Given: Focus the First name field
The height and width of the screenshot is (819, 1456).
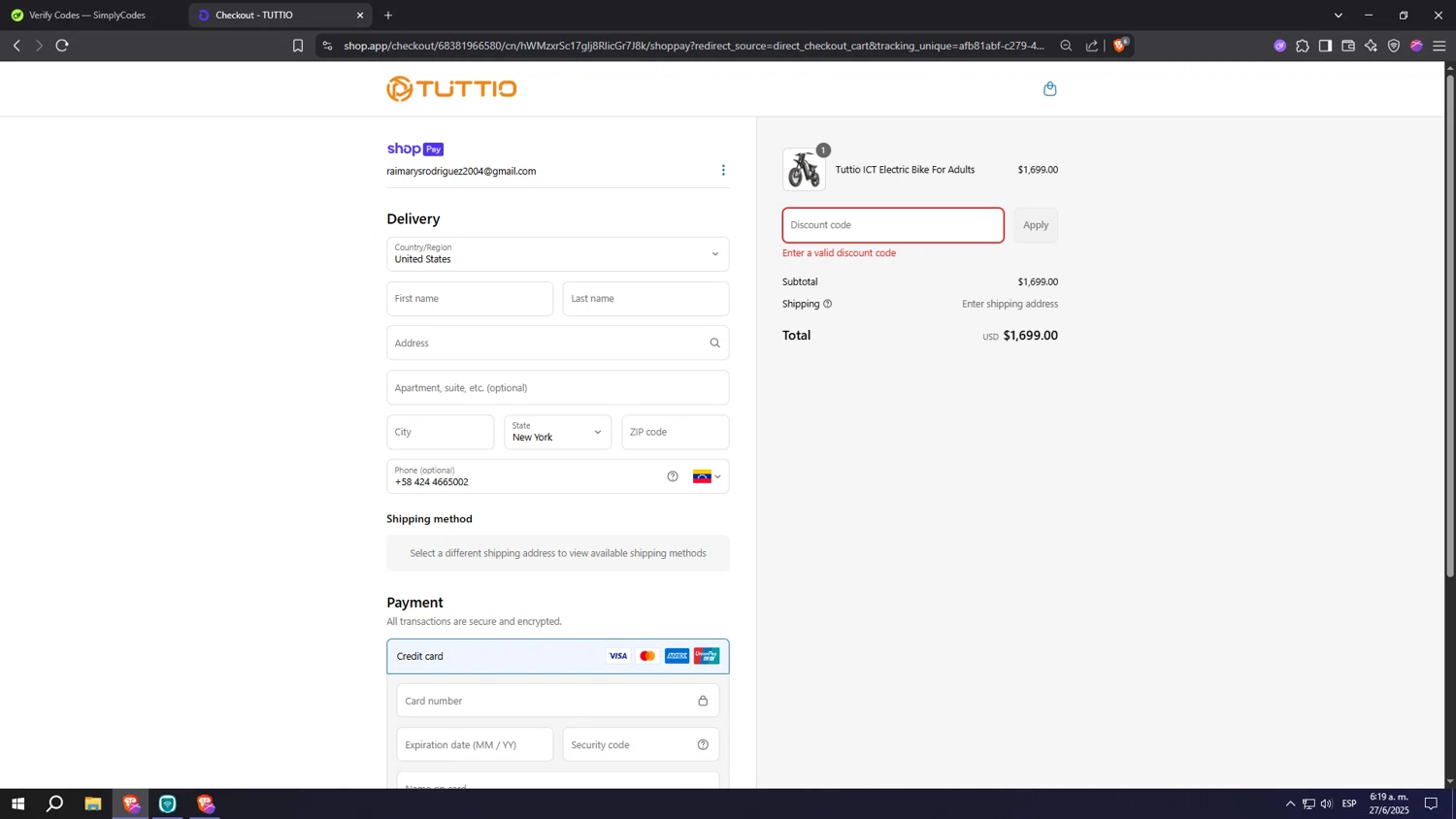Looking at the screenshot, I should pyautogui.click(x=470, y=299).
